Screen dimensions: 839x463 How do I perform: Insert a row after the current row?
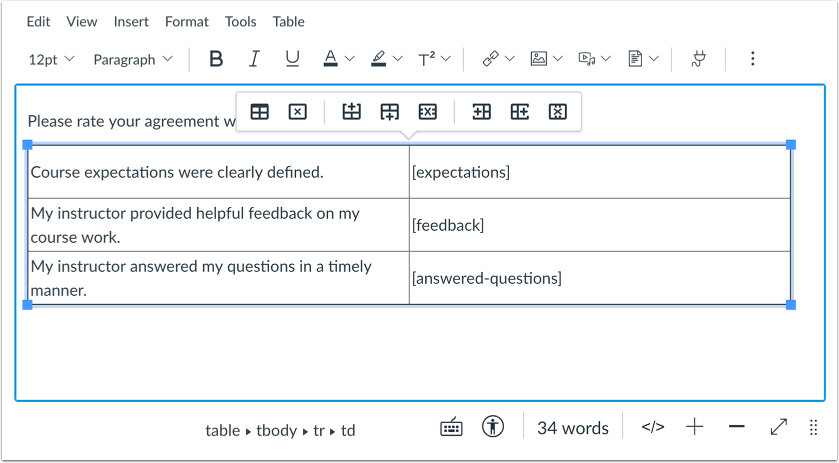[390, 112]
